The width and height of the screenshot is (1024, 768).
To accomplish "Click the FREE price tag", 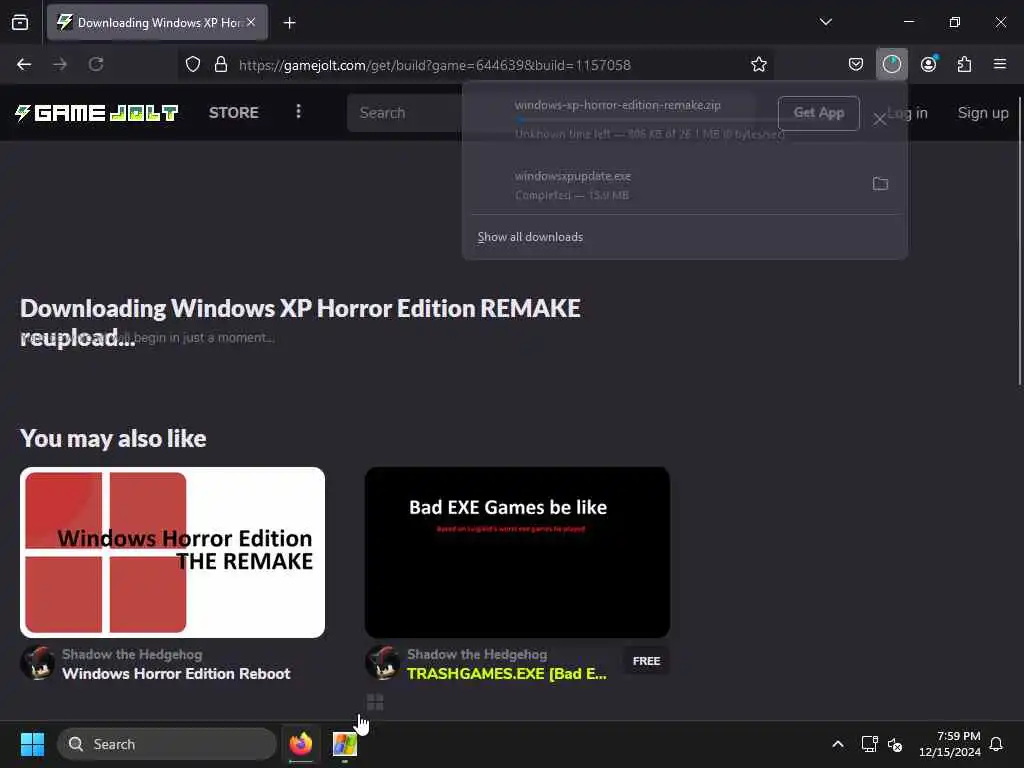I will point(646,661).
